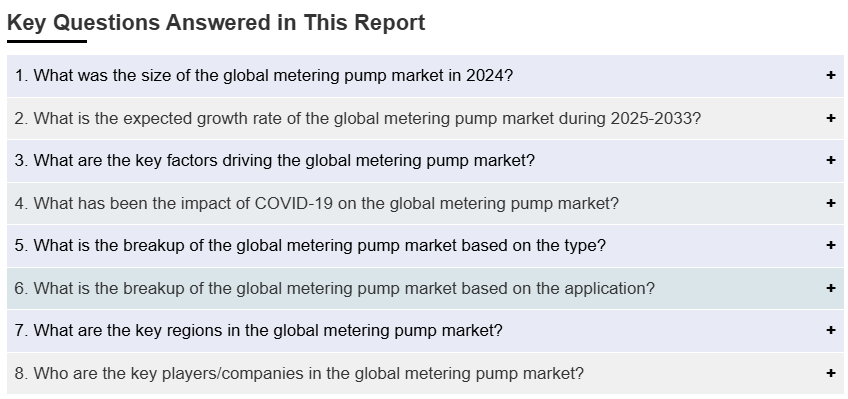
Task: Click plus icon beside breakup by type question
Action: pos(831,245)
